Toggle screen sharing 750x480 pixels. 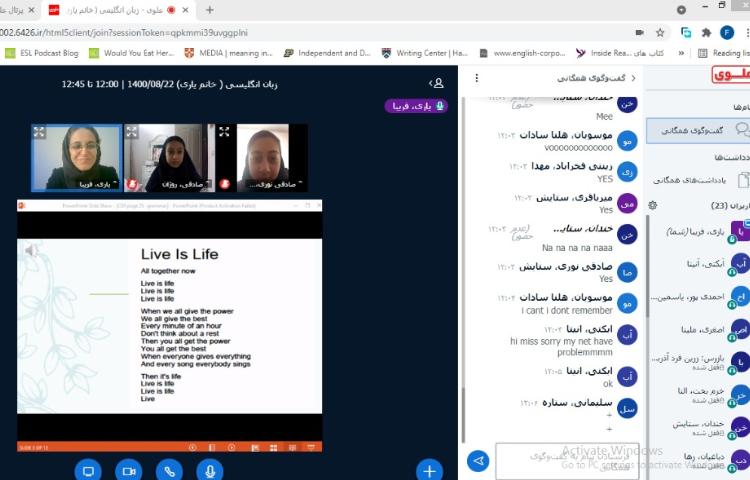[x=88, y=471]
